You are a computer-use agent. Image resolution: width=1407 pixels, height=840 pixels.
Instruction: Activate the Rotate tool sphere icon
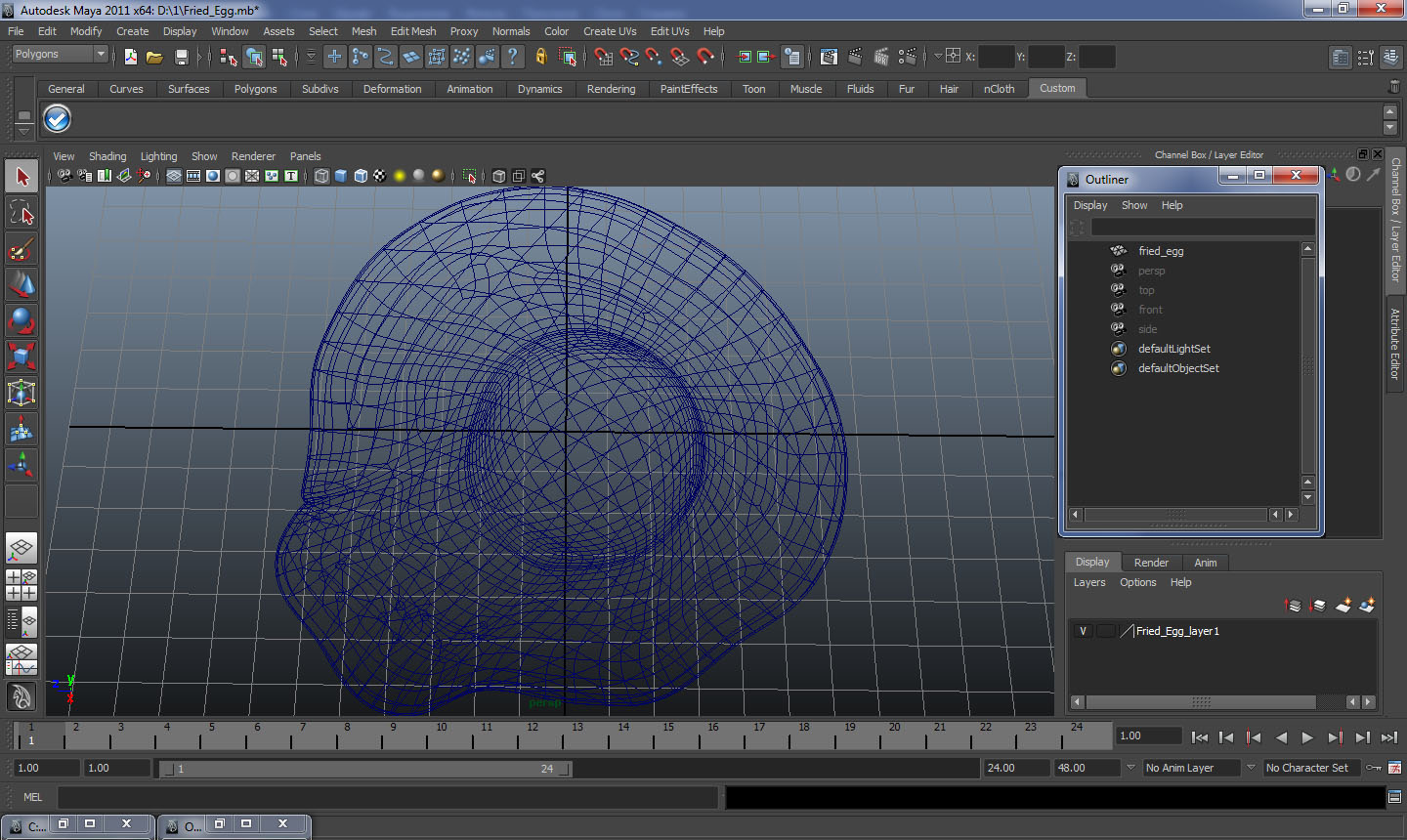(x=21, y=320)
